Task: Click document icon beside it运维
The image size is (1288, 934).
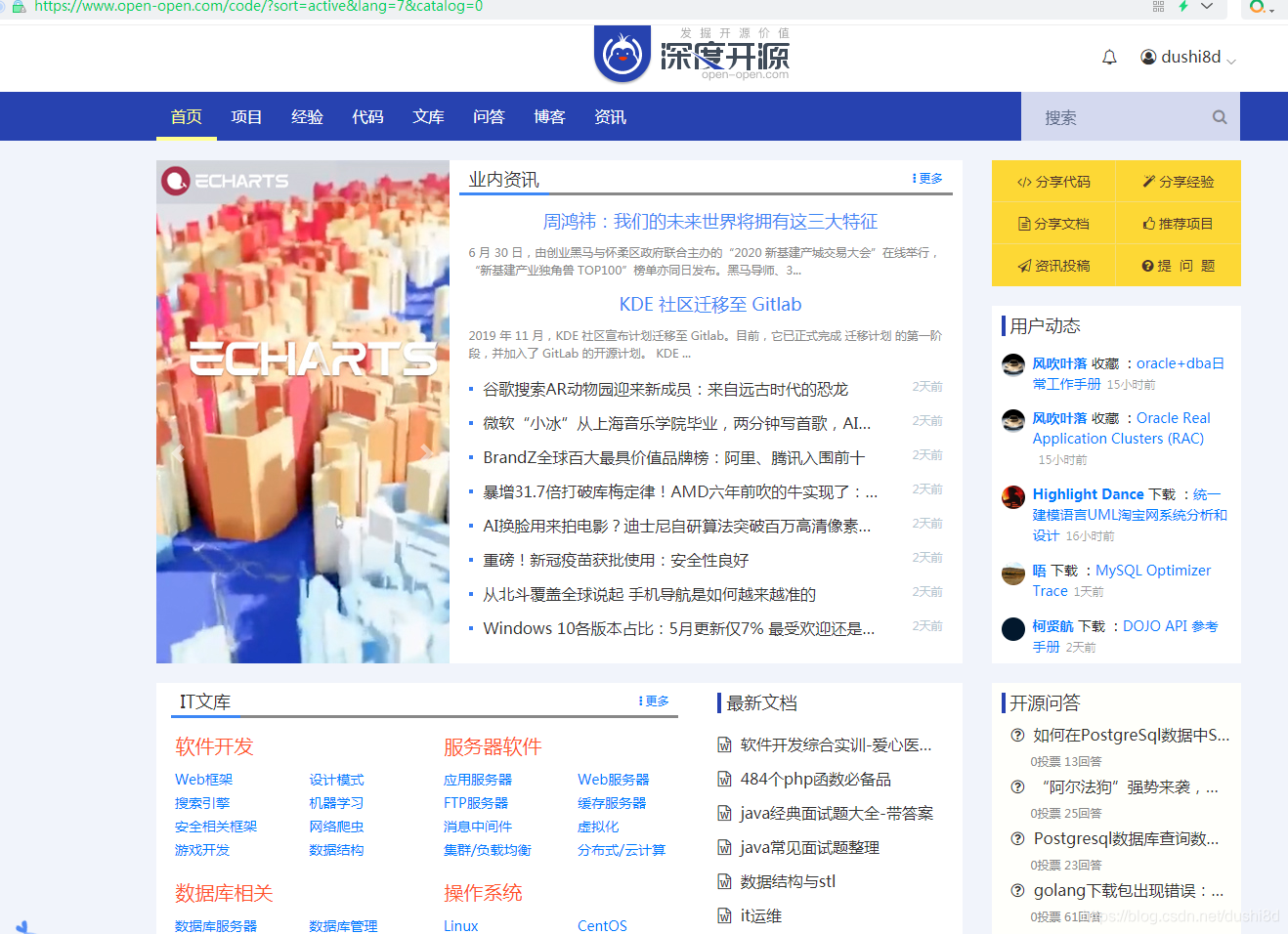Action: pyautogui.click(x=725, y=916)
